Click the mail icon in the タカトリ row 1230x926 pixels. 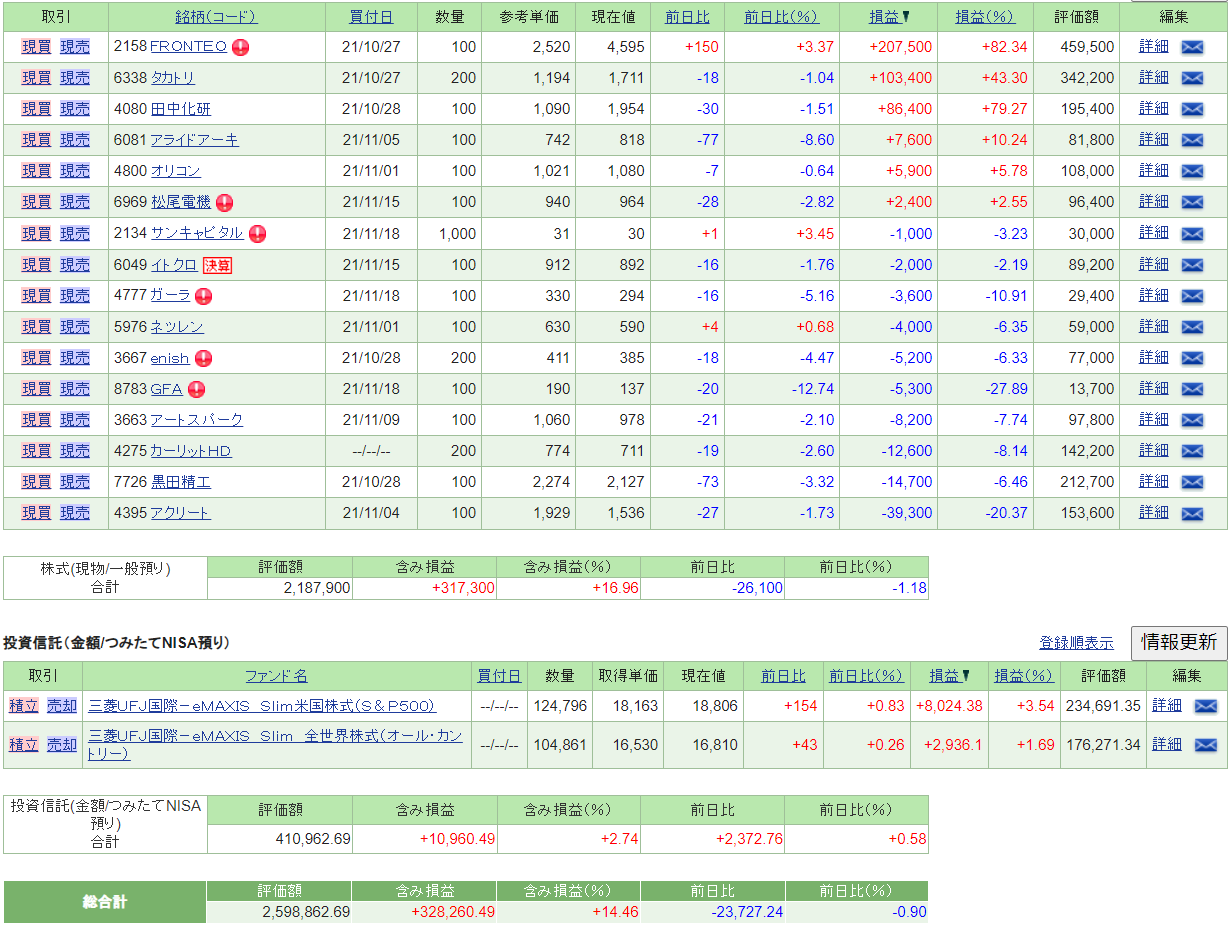[x=1192, y=78]
